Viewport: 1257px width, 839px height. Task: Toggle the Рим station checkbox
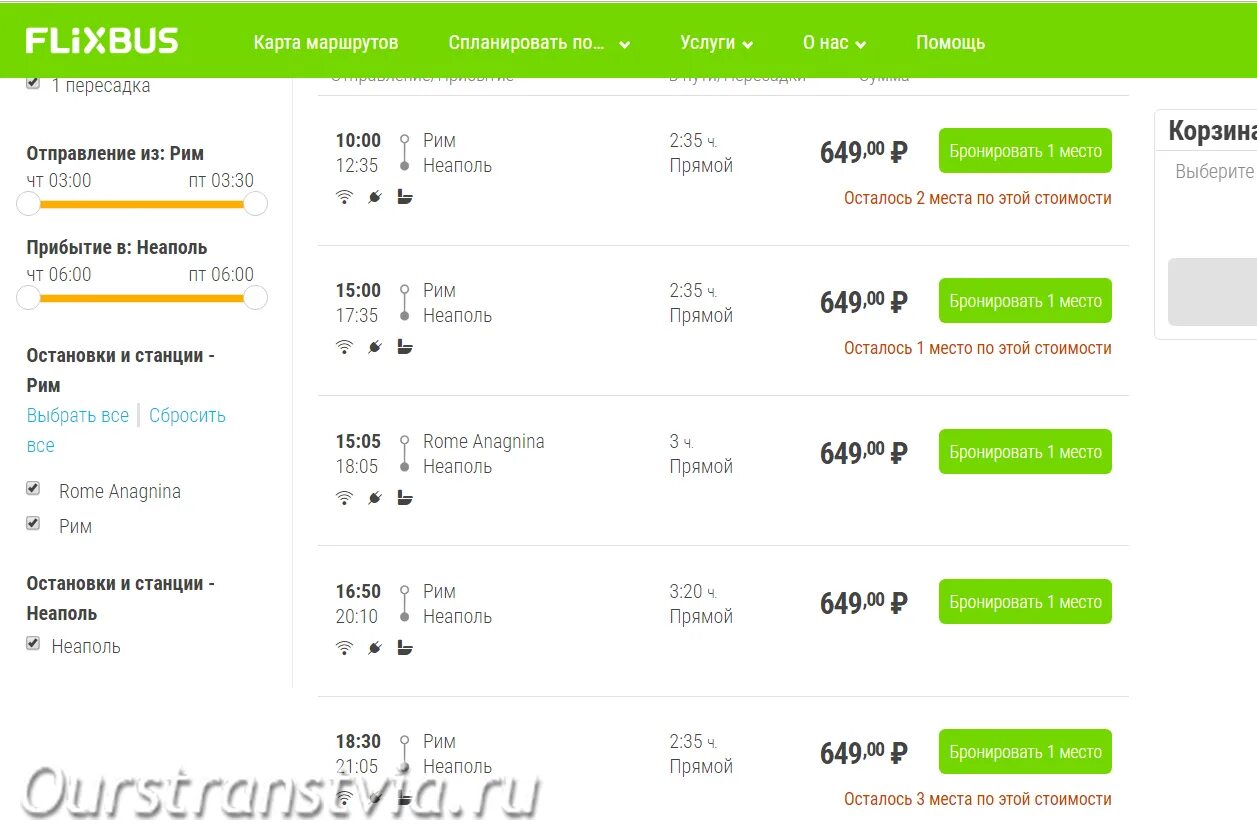click(x=33, y=524)
